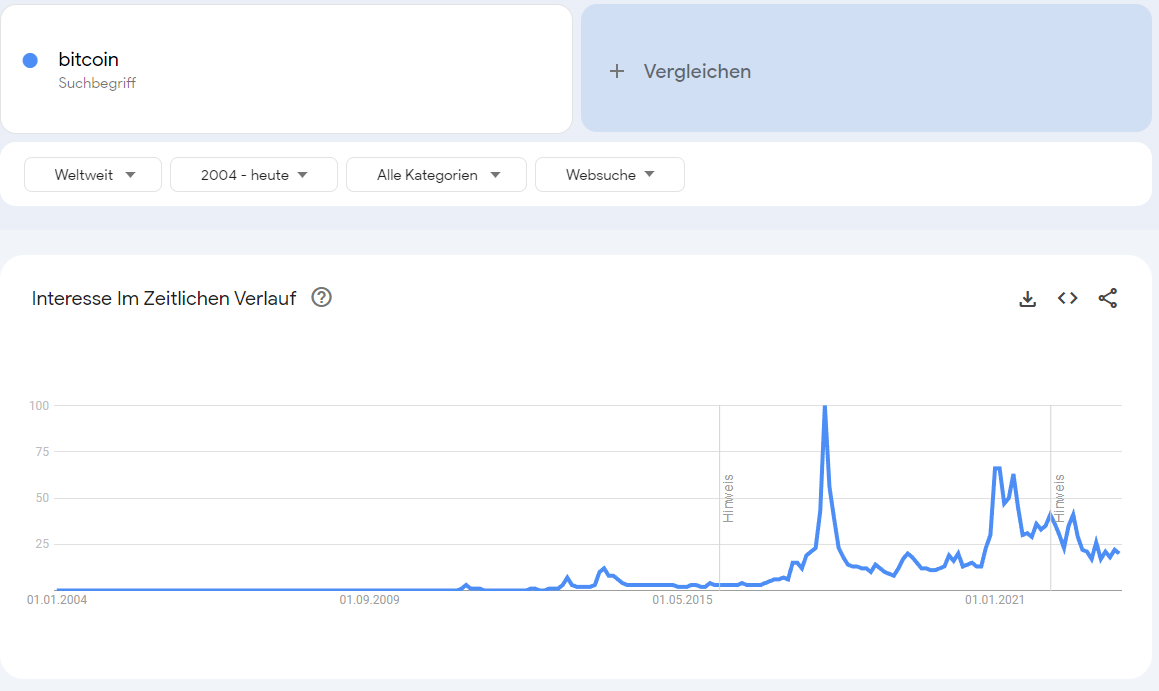Click the 2017 peak at 100 on chart
The height and width of the screenshot is (691, 1159).
(x=824, y=407)
